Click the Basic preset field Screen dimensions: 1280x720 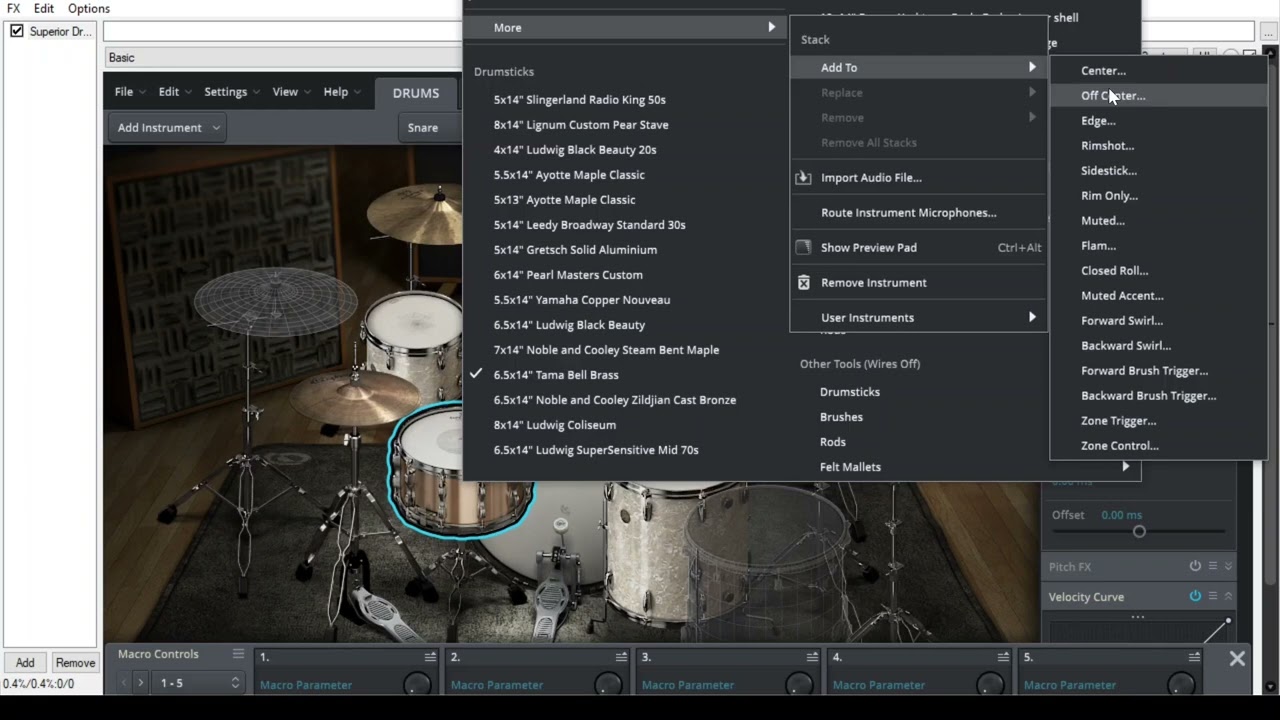click(284, 58)
